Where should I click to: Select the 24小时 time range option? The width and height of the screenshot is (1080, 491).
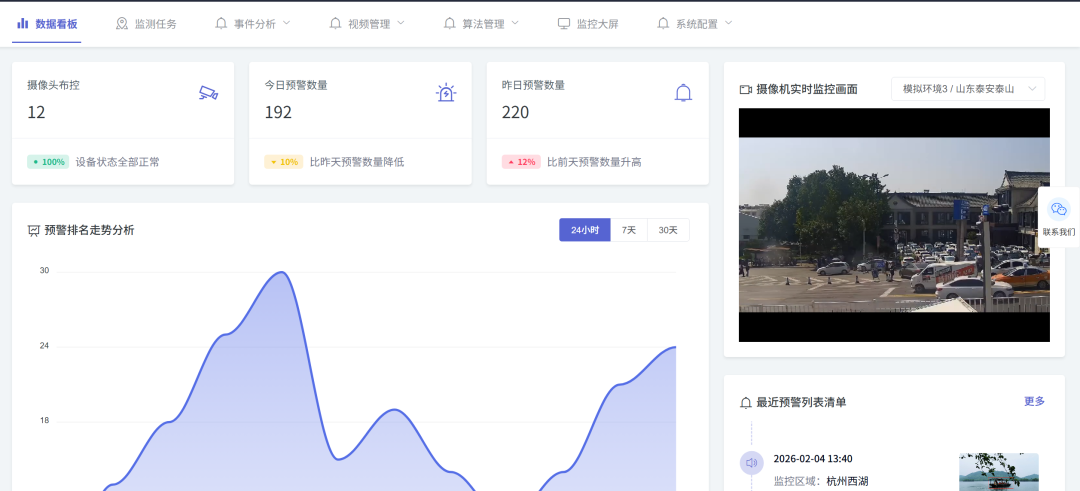[584, 230]
